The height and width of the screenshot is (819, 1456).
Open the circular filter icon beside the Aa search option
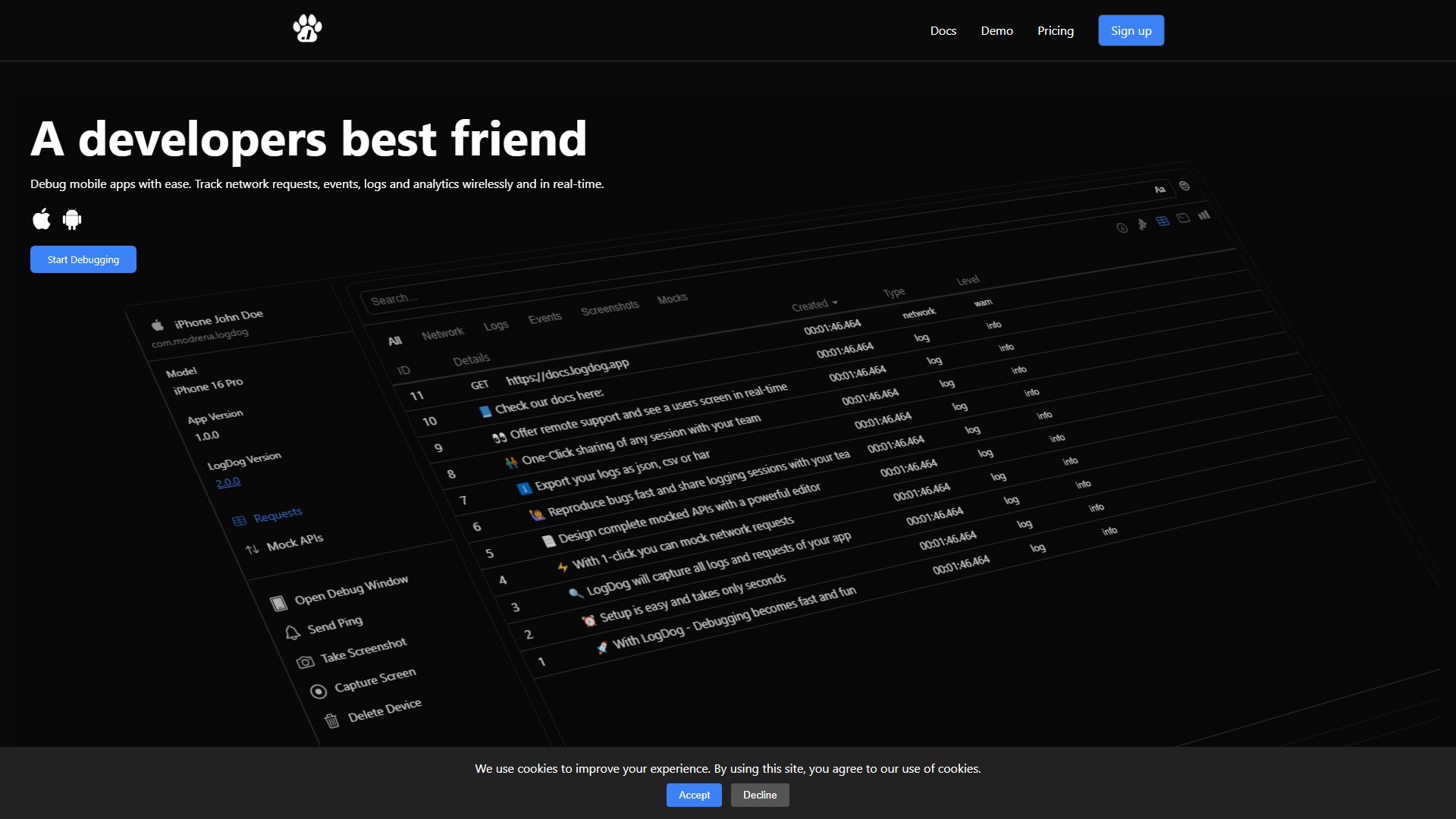(x=1185, y=186)
